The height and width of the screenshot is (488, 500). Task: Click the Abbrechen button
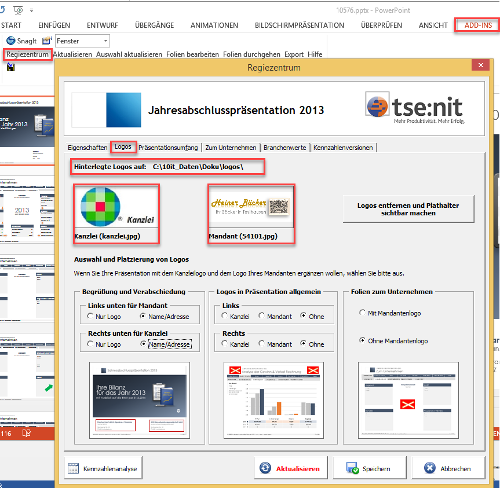pos(449,468)
